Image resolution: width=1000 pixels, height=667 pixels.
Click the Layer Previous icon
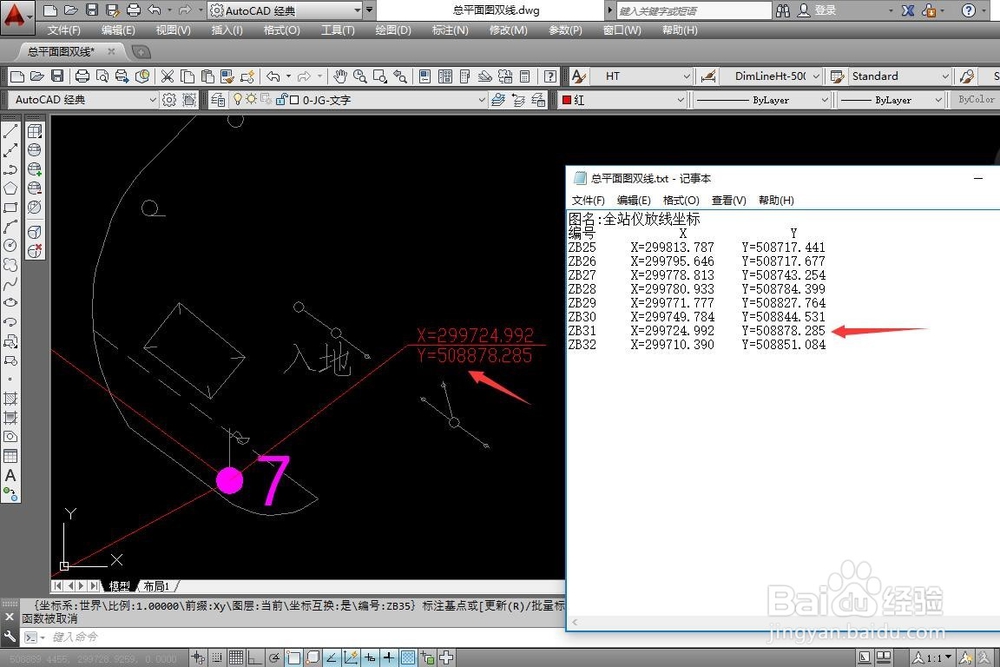click(x=518, y=100)
